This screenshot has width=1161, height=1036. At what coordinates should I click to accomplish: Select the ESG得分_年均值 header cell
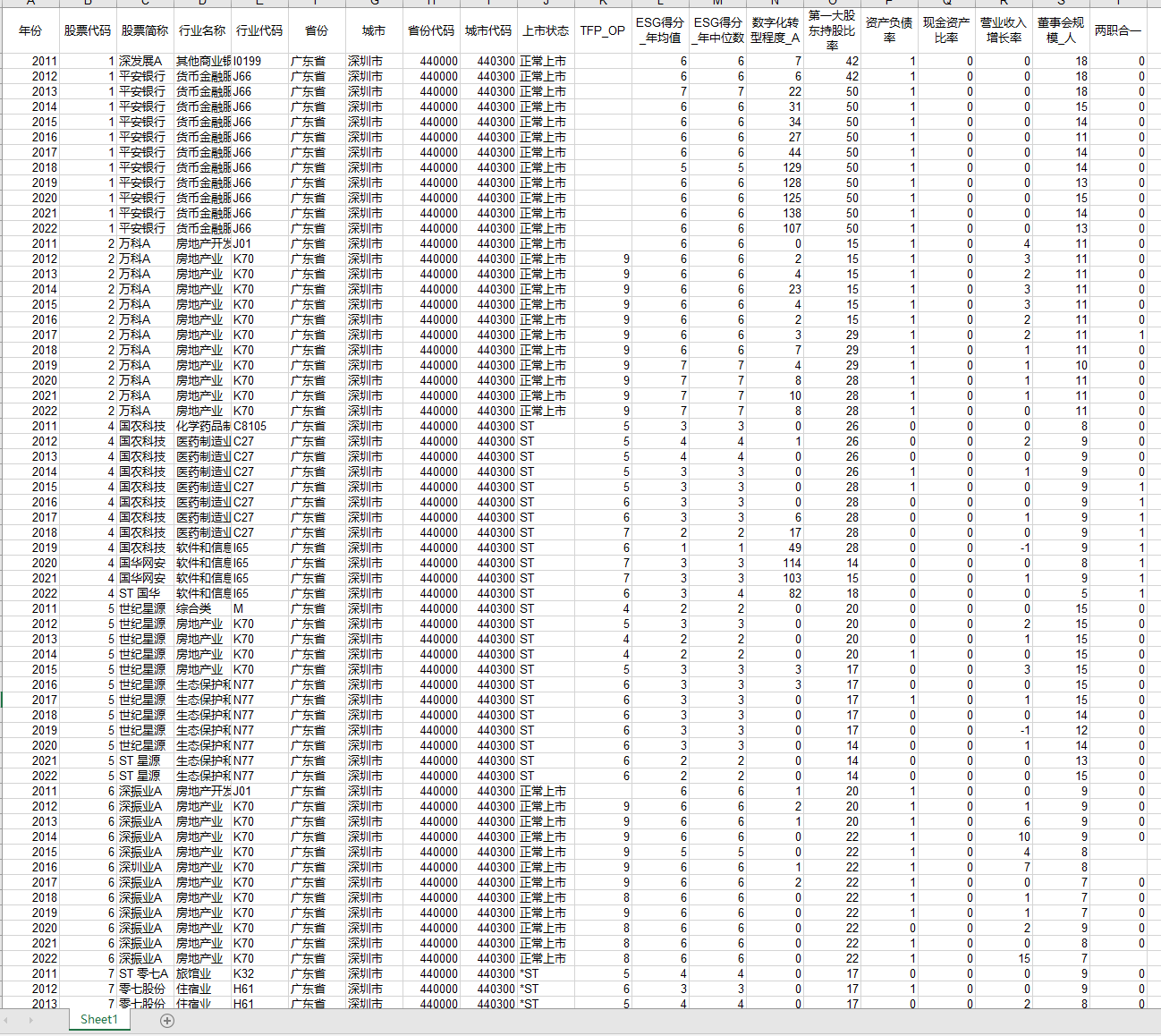pyautogui.click(x=660, y=30)
